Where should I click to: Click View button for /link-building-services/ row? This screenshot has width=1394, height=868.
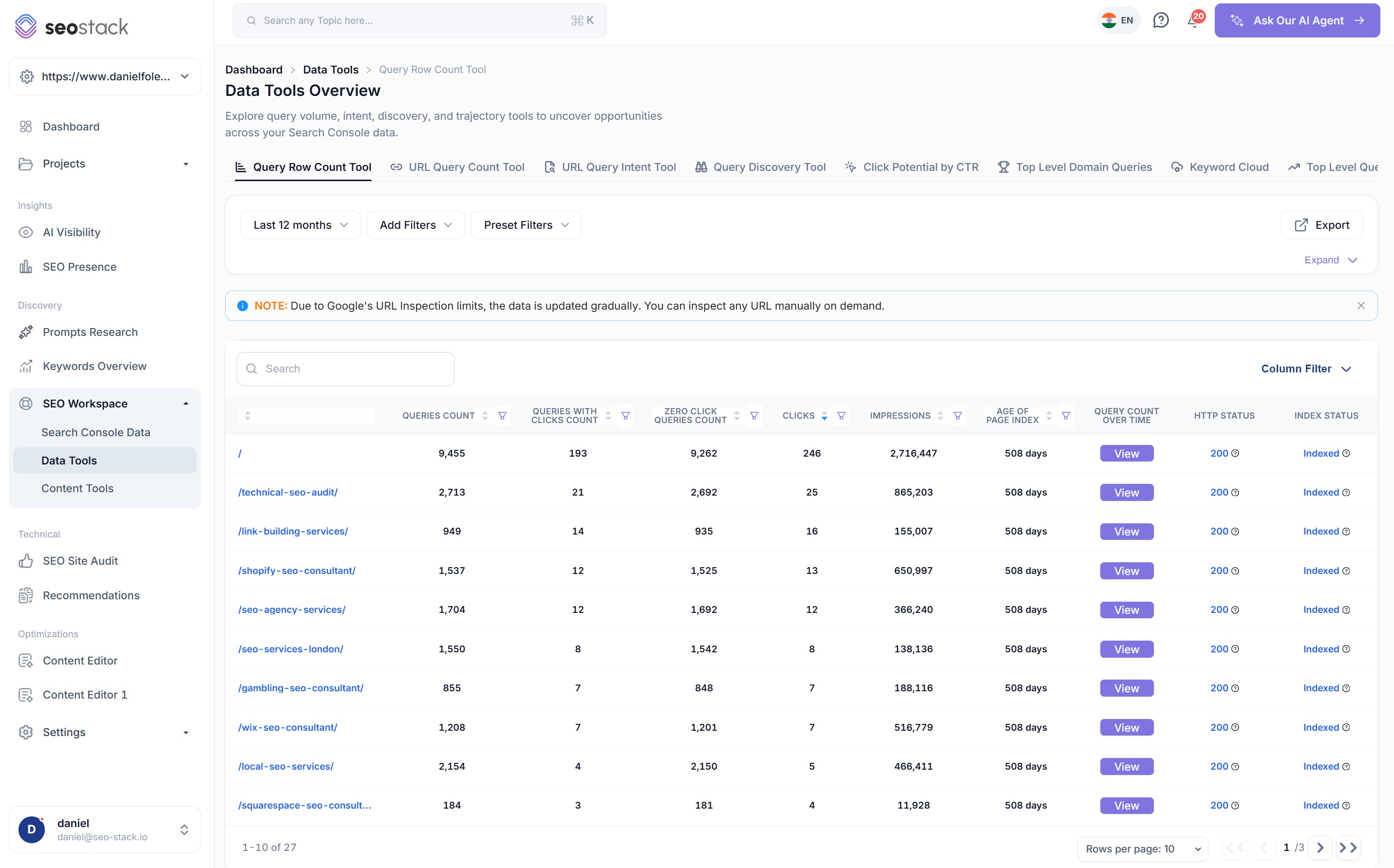(x=1126, y=532)
